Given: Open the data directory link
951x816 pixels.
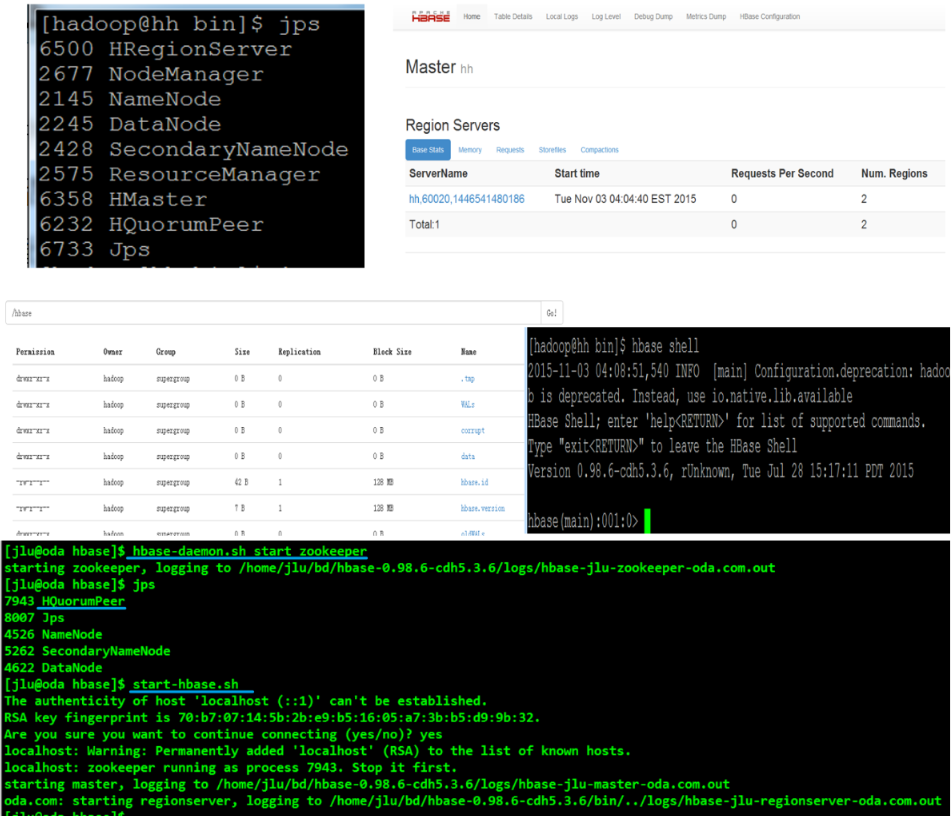Looking at the screenshot, I should (x=468, y=456).
